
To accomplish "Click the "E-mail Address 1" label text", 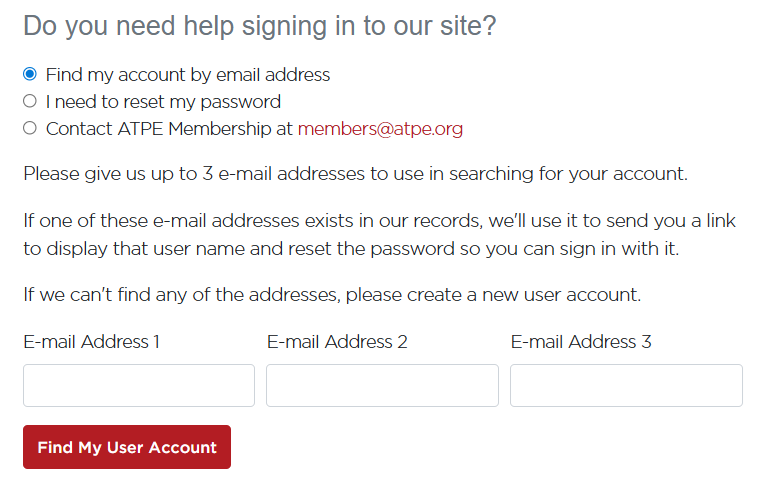I will [x=92, y=342].
